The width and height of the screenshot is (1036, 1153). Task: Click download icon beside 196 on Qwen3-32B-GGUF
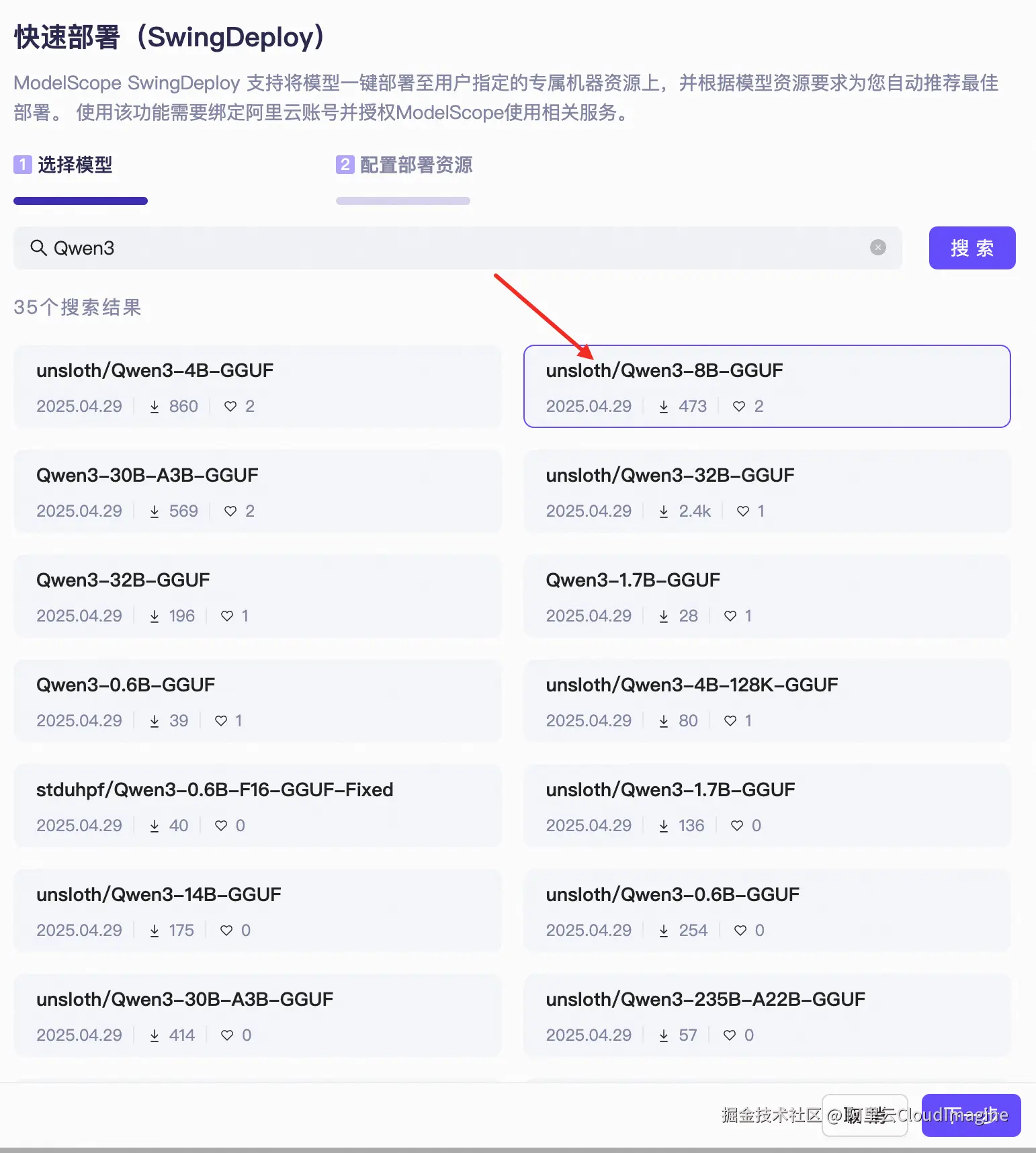(x=155, y=616)
